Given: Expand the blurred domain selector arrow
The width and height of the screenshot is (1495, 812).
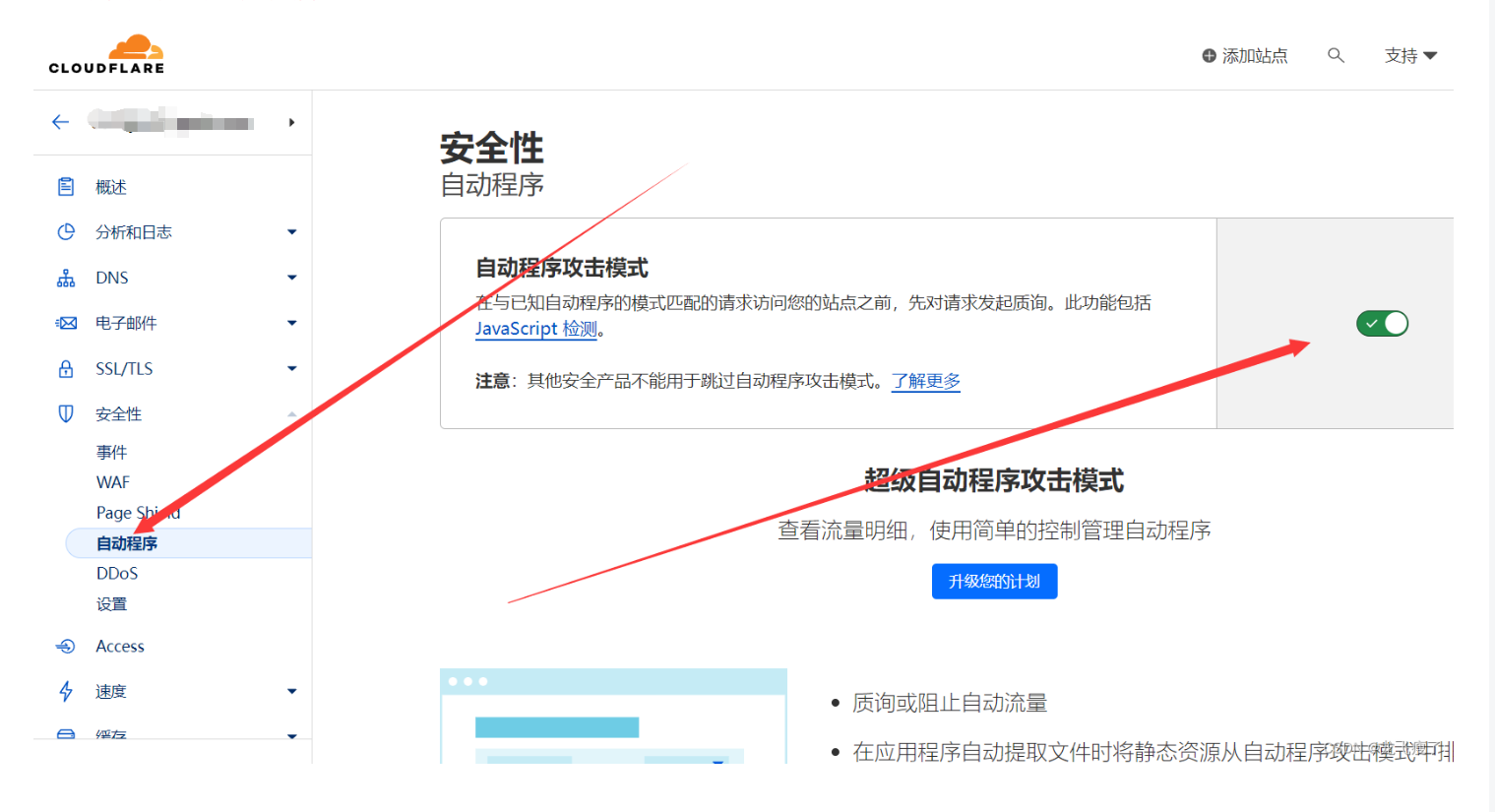Looking at the screenshot, I should pyautogui.click(x=291, y=122).
